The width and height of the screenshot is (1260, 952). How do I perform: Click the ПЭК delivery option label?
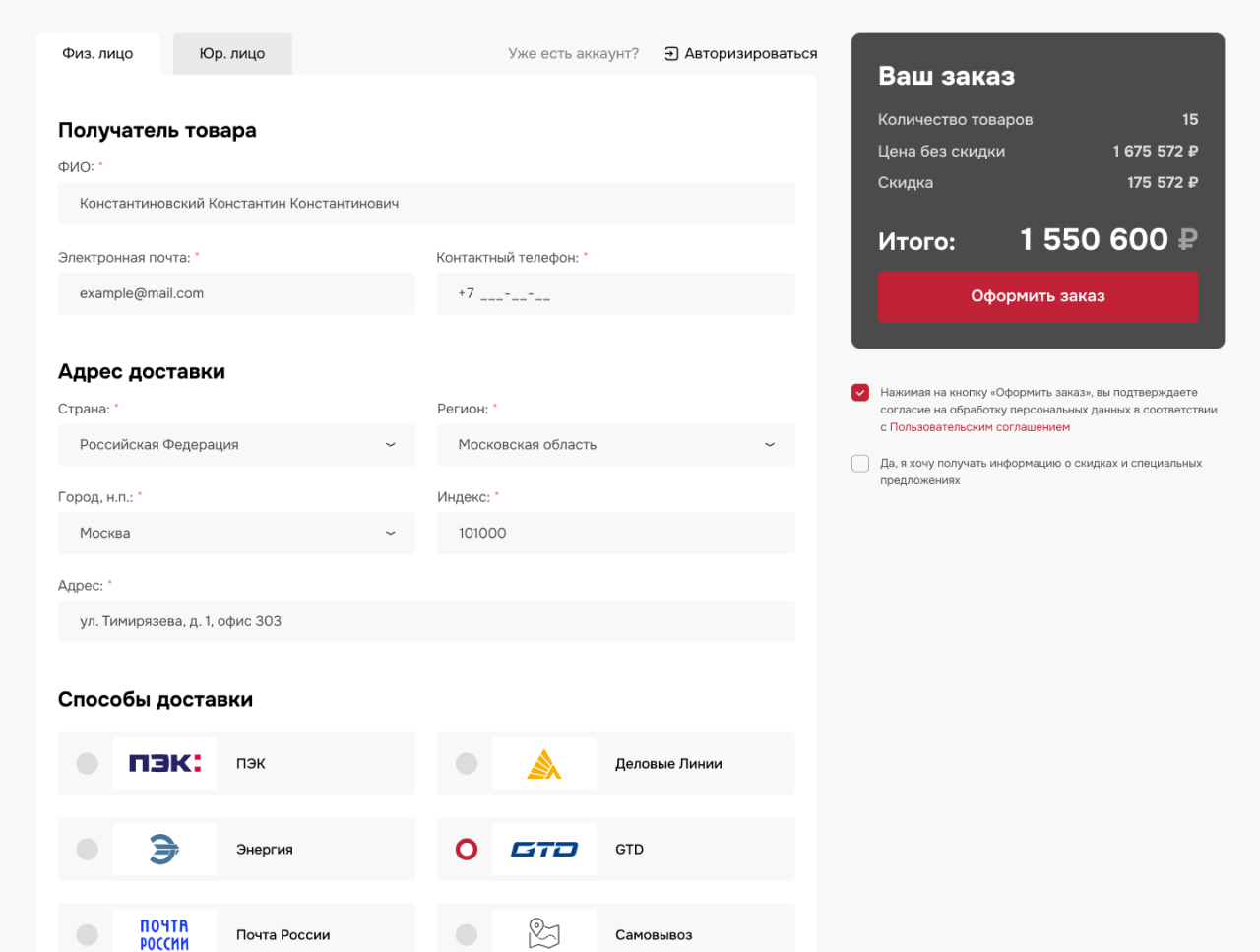tap(250, 763)
